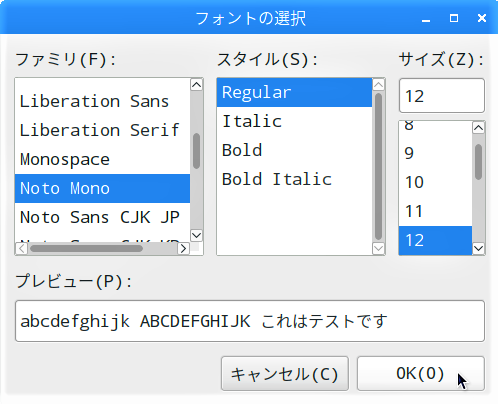Click family list scroll up arrow
The image size is (498, 404).
coord(197,85)
